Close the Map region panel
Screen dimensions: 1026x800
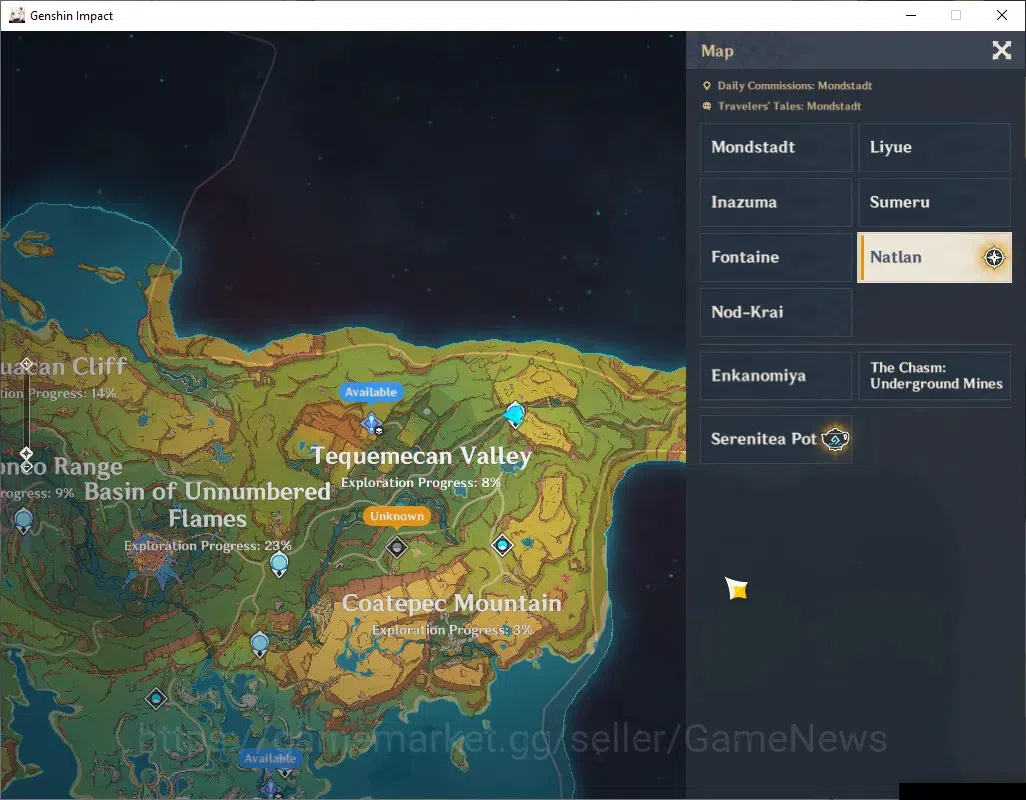pyautogui.click(x=1001, y=50)
